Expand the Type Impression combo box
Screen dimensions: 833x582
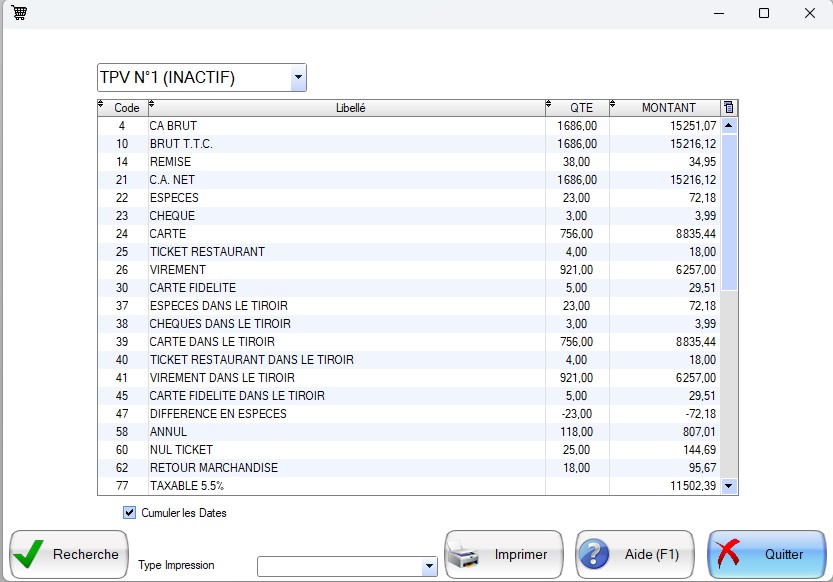(429, 567)
